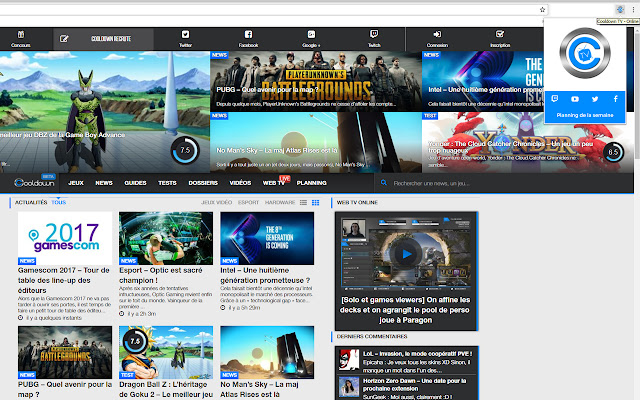Open the PUBG Battlegrounds grid thumbnail
Viewport: 640px width, 400px height.
(x=65, y=352)
